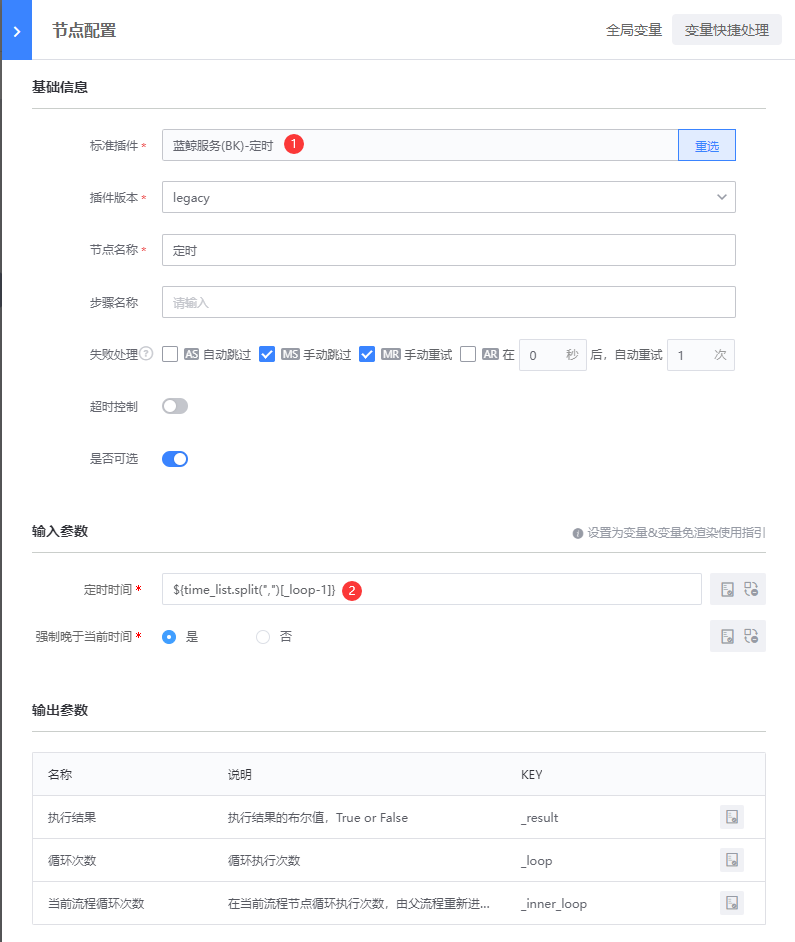Select 是 for 强制晚于当前时间
This screenshot has width=795, height=942.
[x=169, y=637]
